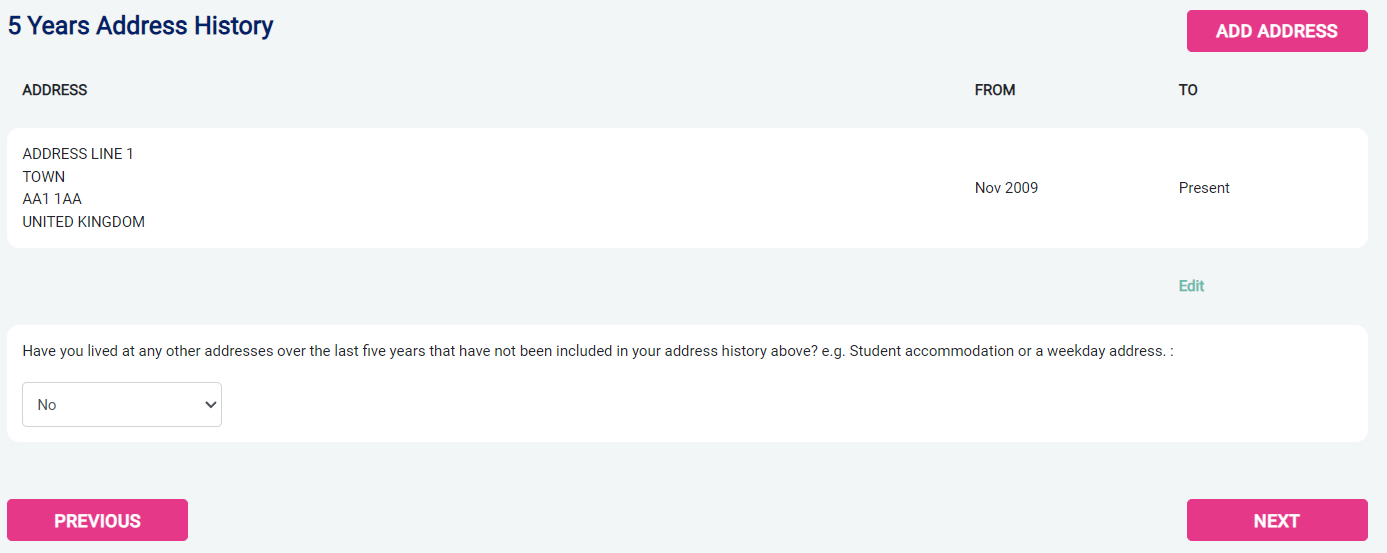This screenshot has width=1387, height=553.
Task: Click the word Years in the page heading
Action: [x=59, y=26]
